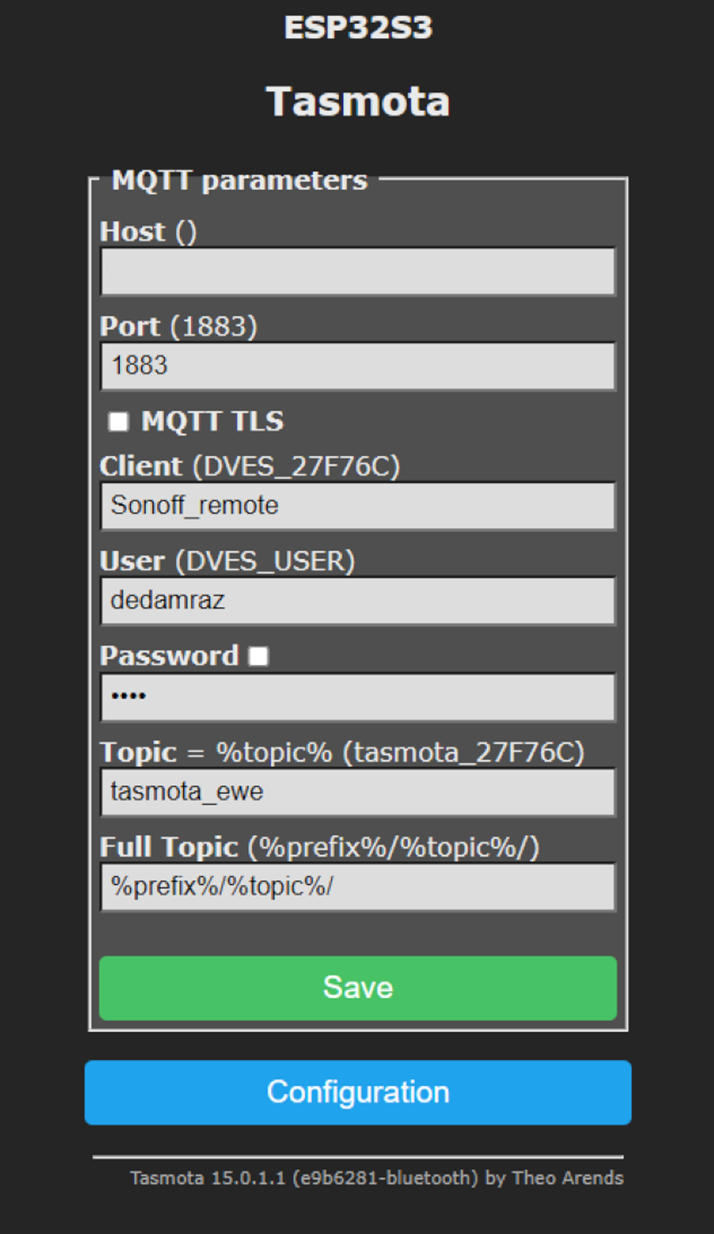Click the User field containing dedamraz
Image resolution: width=714 pixels, height=1234 pixels.
(x=358, y=601)
